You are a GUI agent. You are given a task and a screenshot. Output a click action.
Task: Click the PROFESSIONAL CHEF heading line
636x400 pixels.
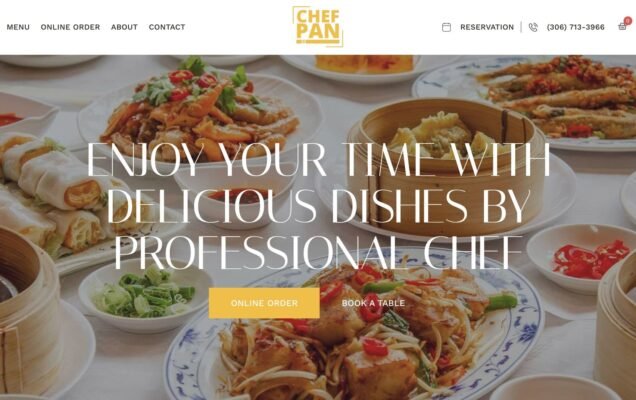point(318,253)
